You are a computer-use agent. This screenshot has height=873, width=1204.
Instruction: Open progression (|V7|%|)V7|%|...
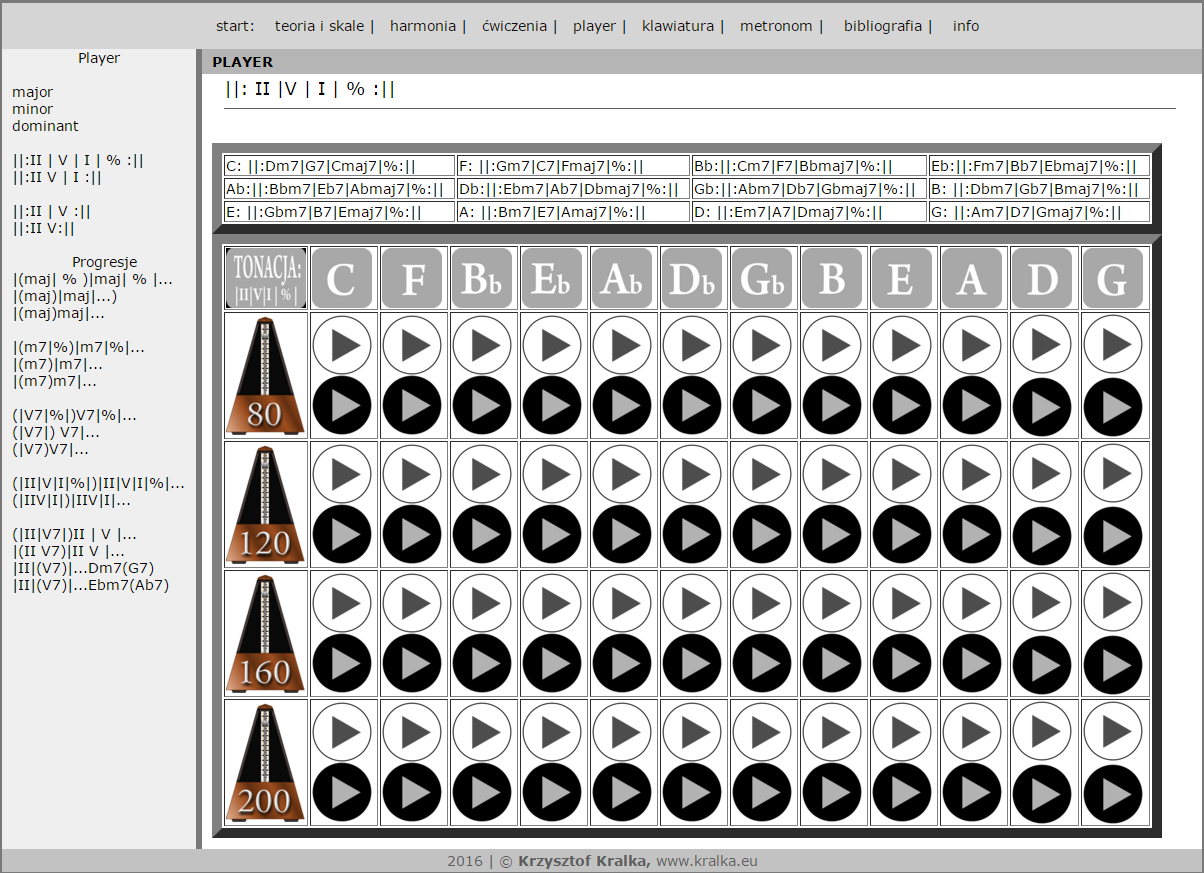pyautogui.click(x=75, y=415)
